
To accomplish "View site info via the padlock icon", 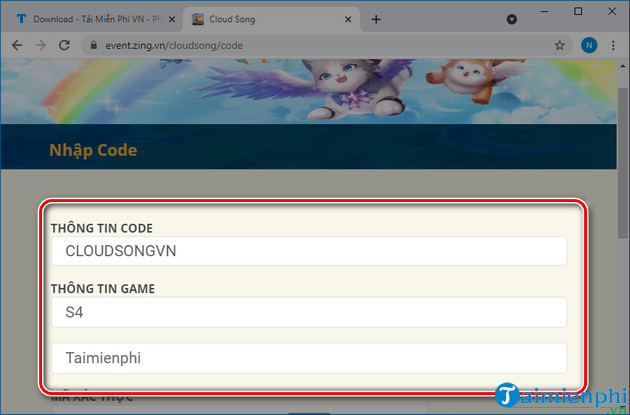I will click(94, 45).
